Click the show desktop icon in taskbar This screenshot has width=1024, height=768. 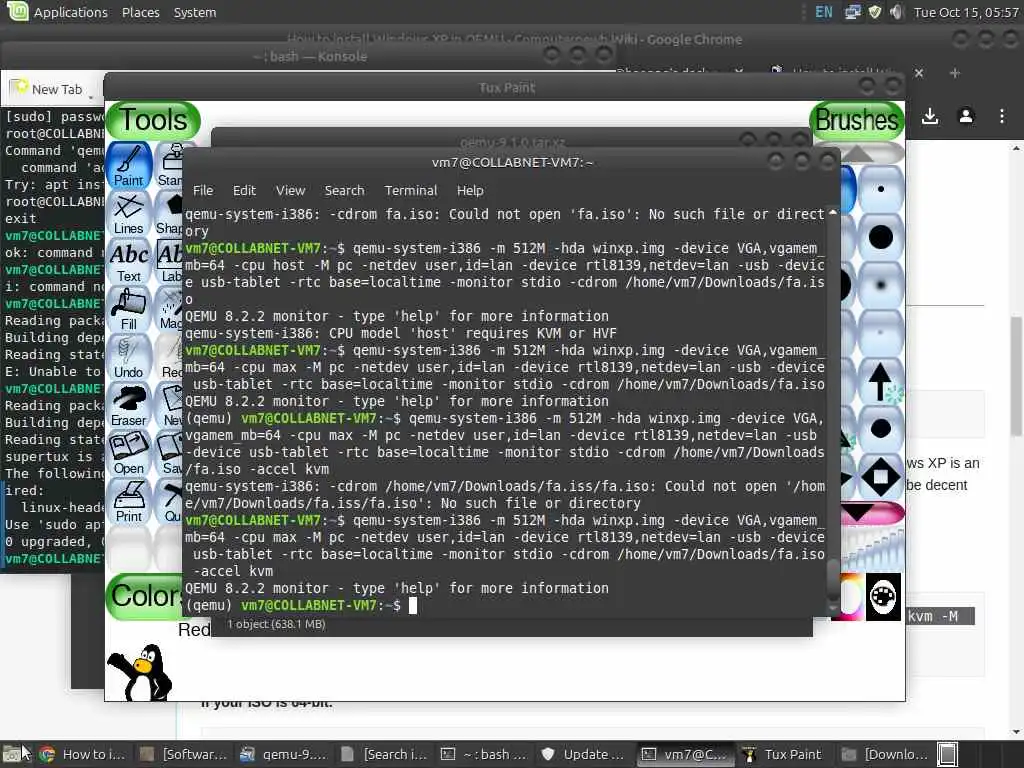(x=11, y=754)
